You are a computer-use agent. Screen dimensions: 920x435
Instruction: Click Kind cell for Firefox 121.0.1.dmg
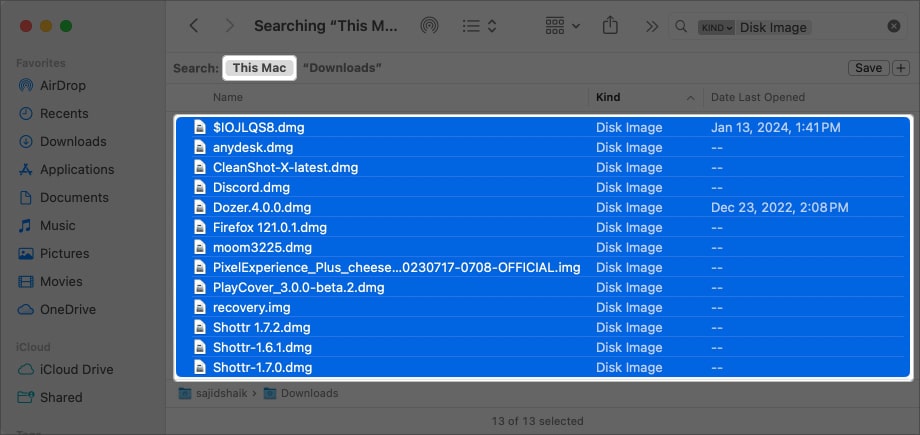[629, 227]
